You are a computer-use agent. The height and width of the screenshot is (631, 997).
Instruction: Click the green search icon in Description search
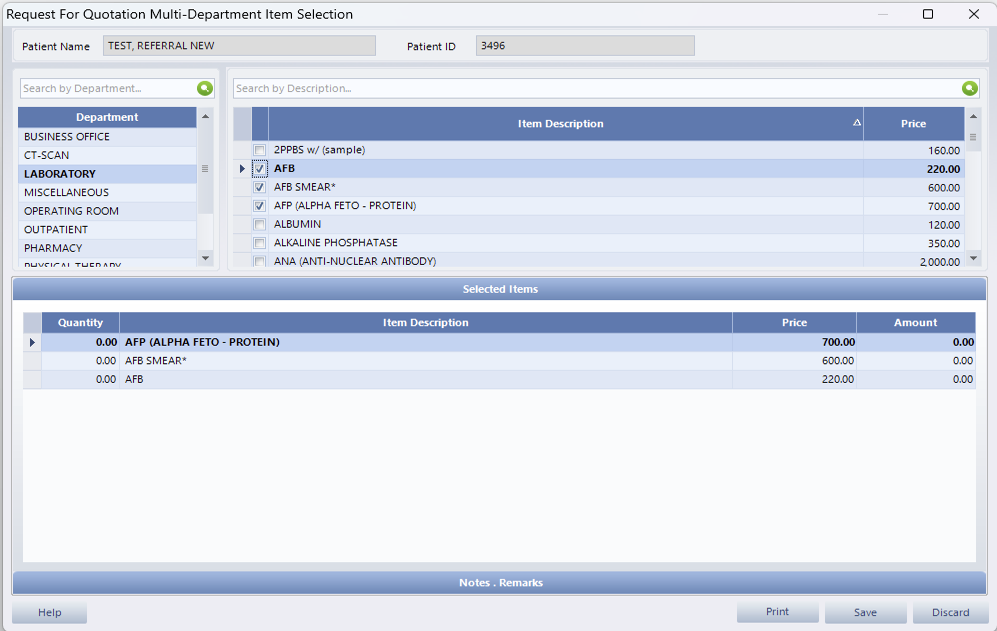(x=969, y=88)
